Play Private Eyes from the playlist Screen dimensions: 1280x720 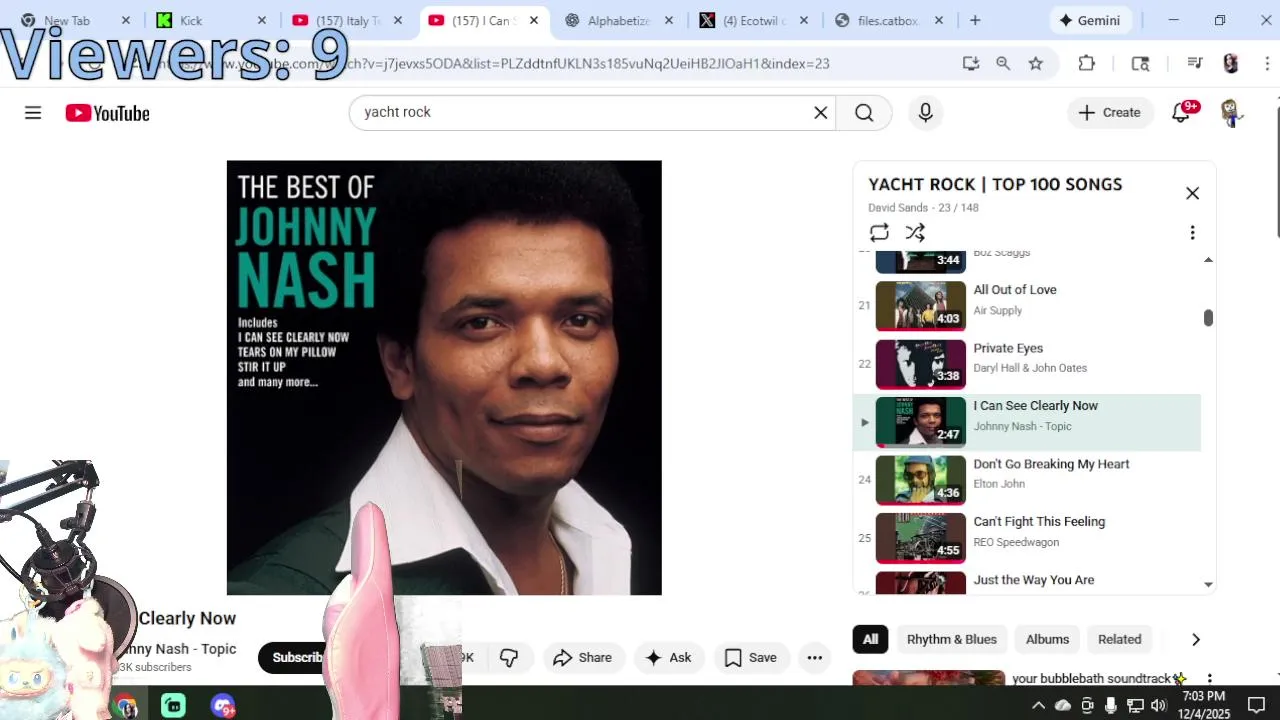(x=1028, y=364)
